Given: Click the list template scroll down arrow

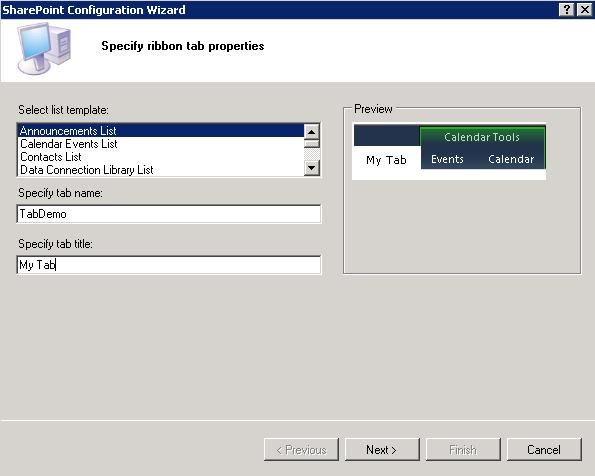Looking at the screenshot, I should pyautogui.click(x=312, y=167).
